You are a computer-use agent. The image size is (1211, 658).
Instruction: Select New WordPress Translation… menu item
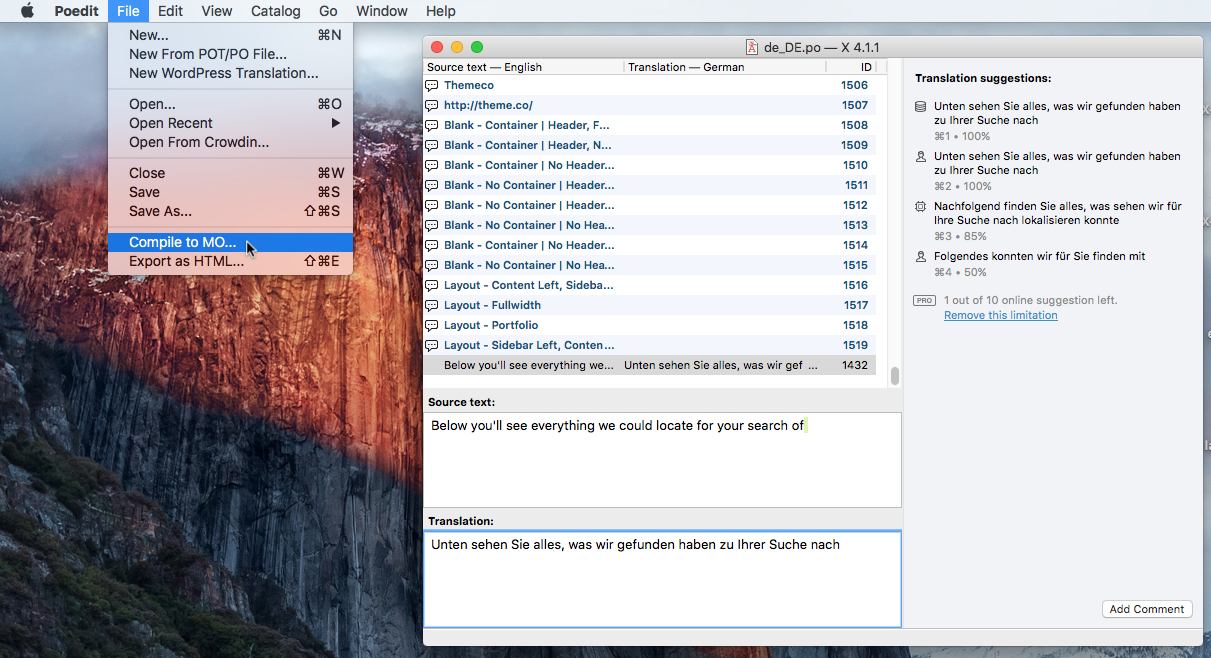(230, 73)
